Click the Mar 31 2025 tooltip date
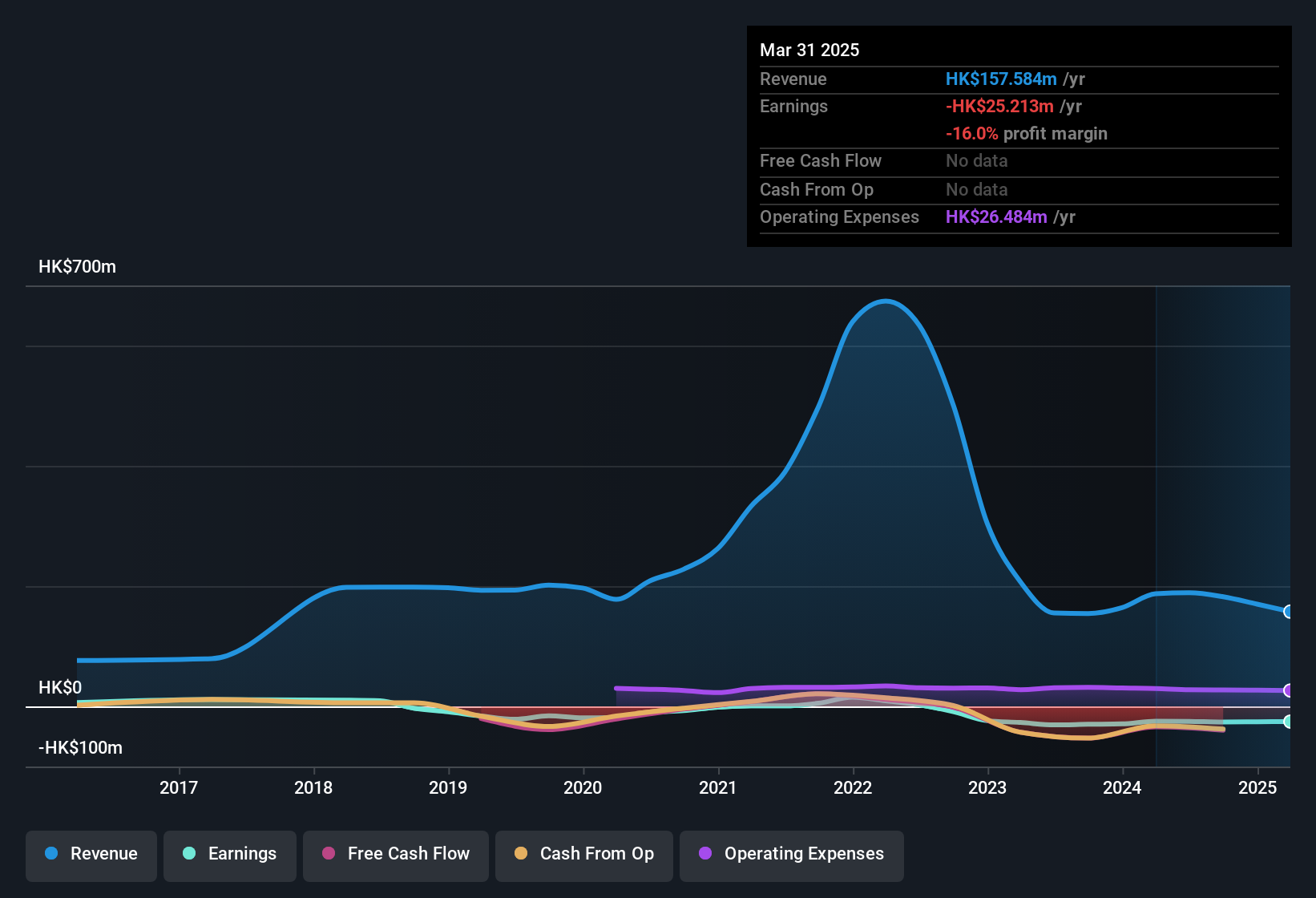Screen dimensions: 1316x898 click(x=809, y=50)
